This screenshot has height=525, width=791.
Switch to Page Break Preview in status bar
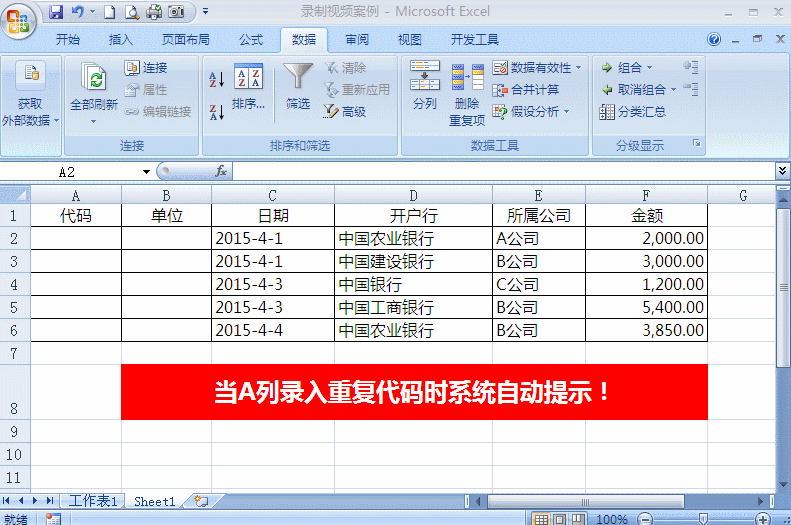[578, 519]
